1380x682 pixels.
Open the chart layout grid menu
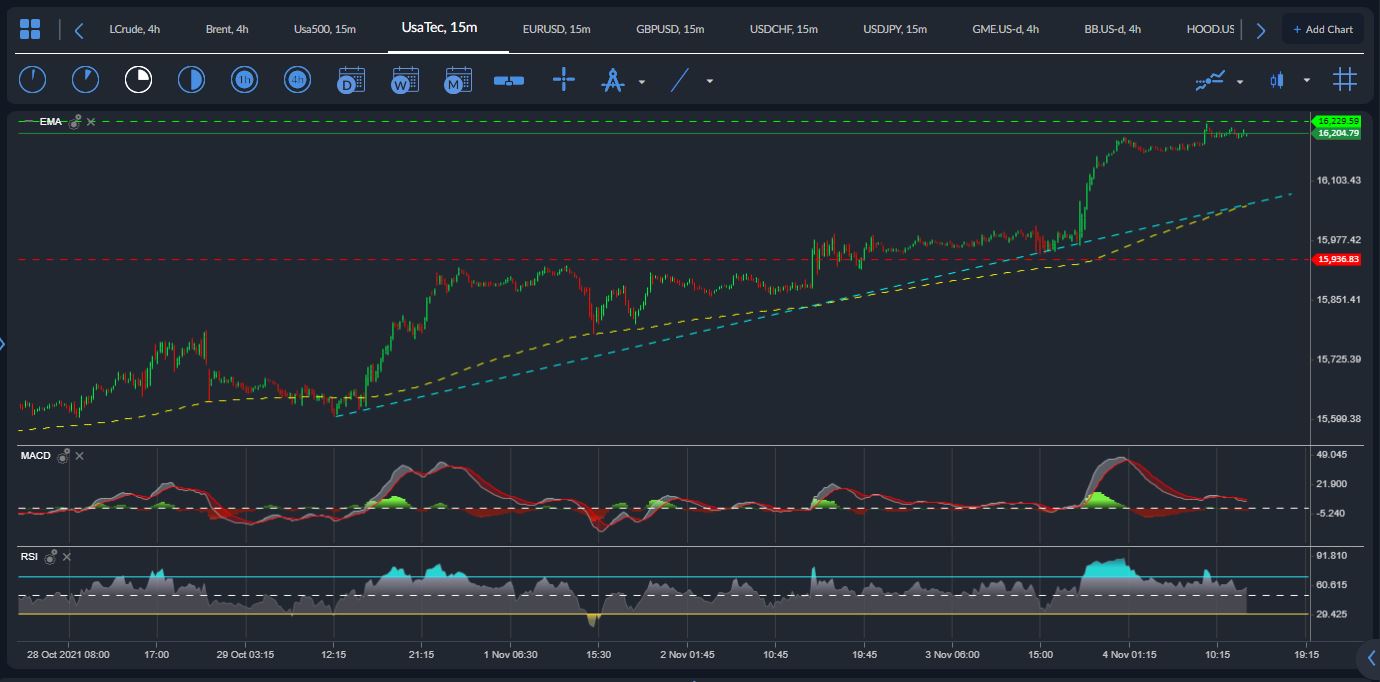coord(30,29)
